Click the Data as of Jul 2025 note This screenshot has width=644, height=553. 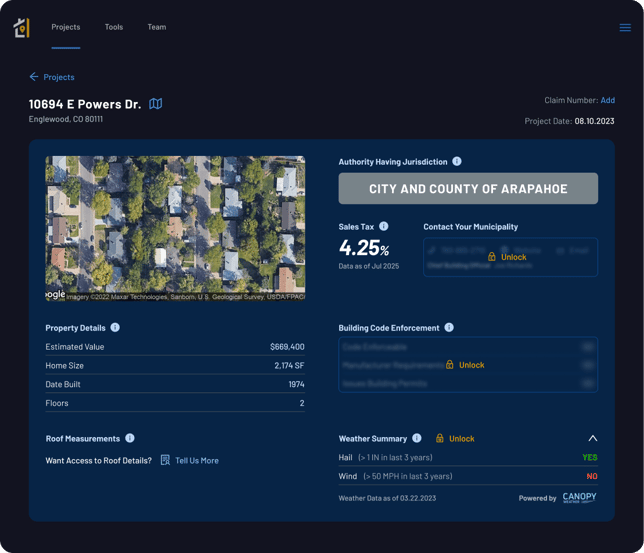(x=369, y=266)
